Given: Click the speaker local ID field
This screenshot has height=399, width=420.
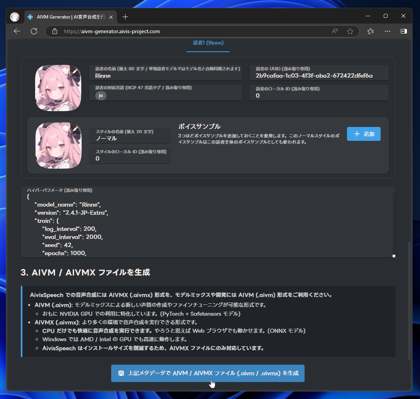Looking at the screenshot, I should click(x=319, y=92).
